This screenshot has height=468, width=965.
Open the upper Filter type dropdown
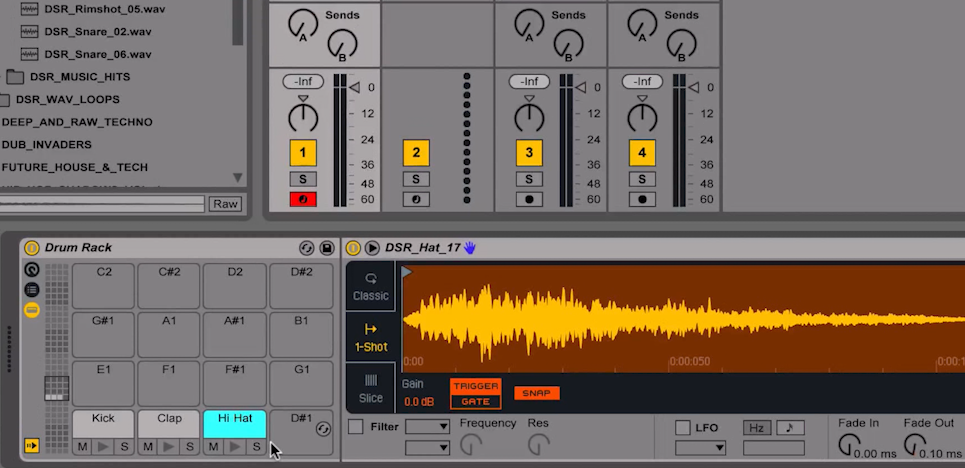pos(427,427)
